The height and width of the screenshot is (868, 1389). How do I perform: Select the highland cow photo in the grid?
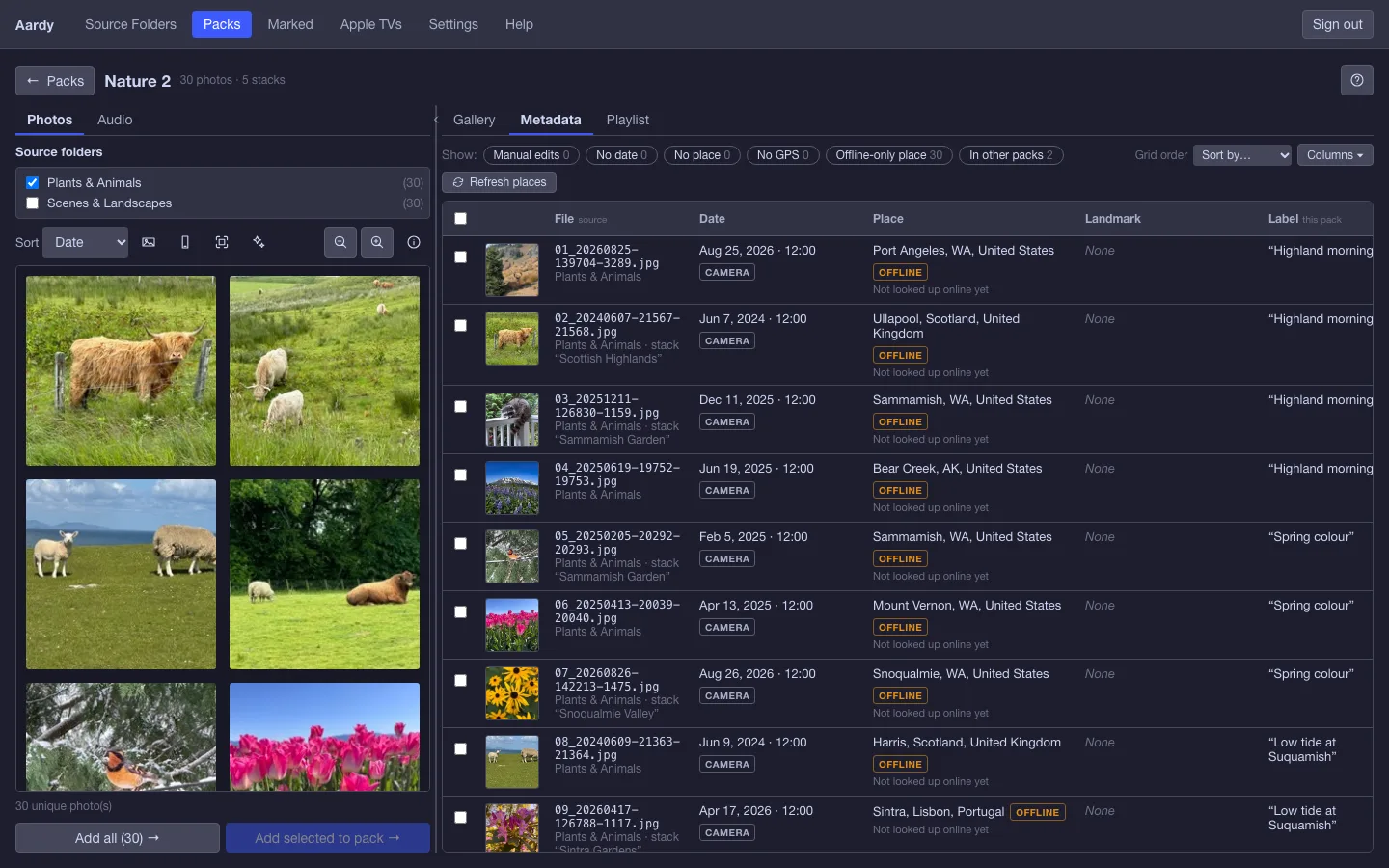click(x=121, y=370)
